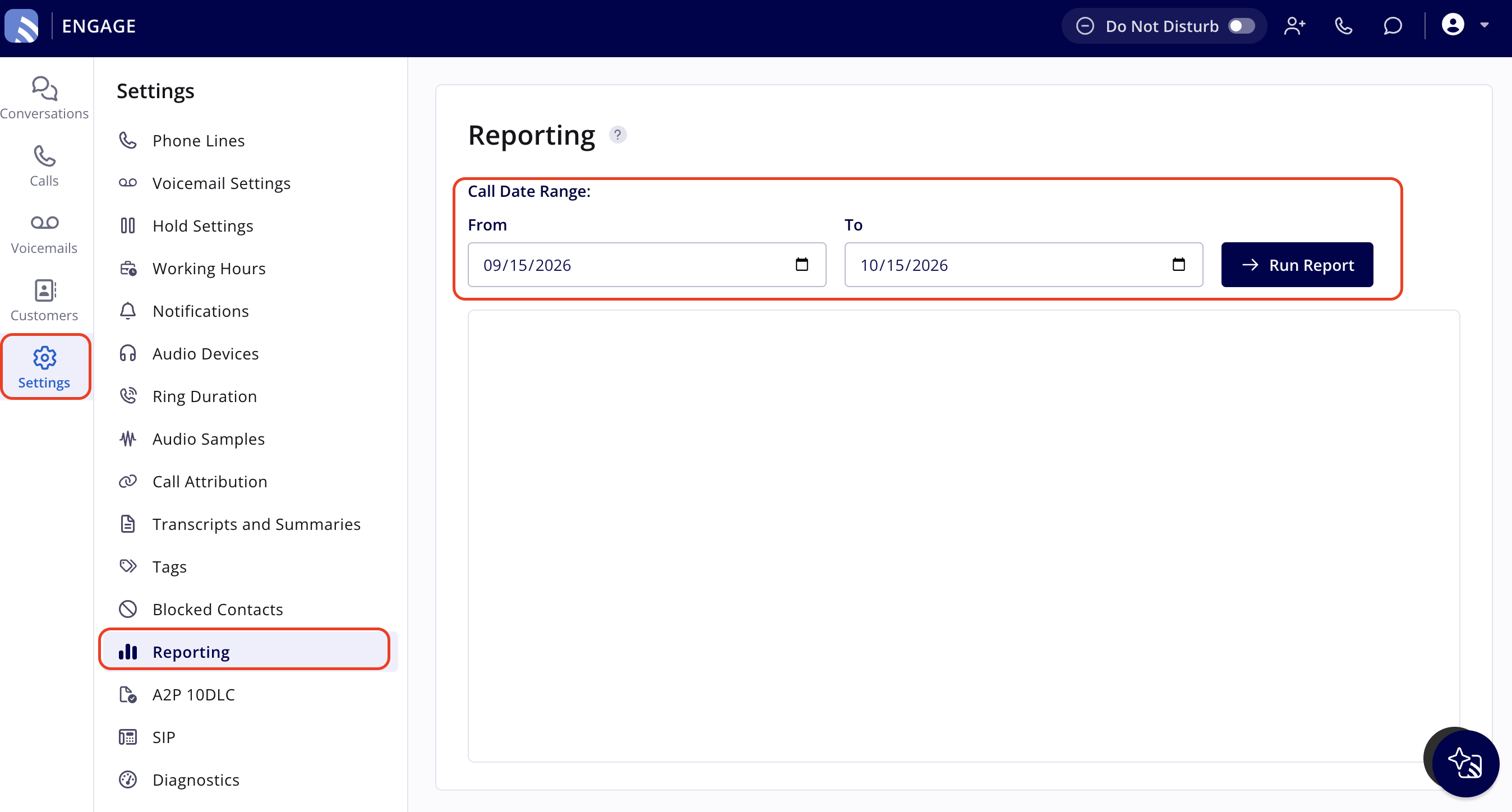Expand the profile dropdown arrow
The height and width of the screenshot is (812, 1512).
tap(1485, 25)
